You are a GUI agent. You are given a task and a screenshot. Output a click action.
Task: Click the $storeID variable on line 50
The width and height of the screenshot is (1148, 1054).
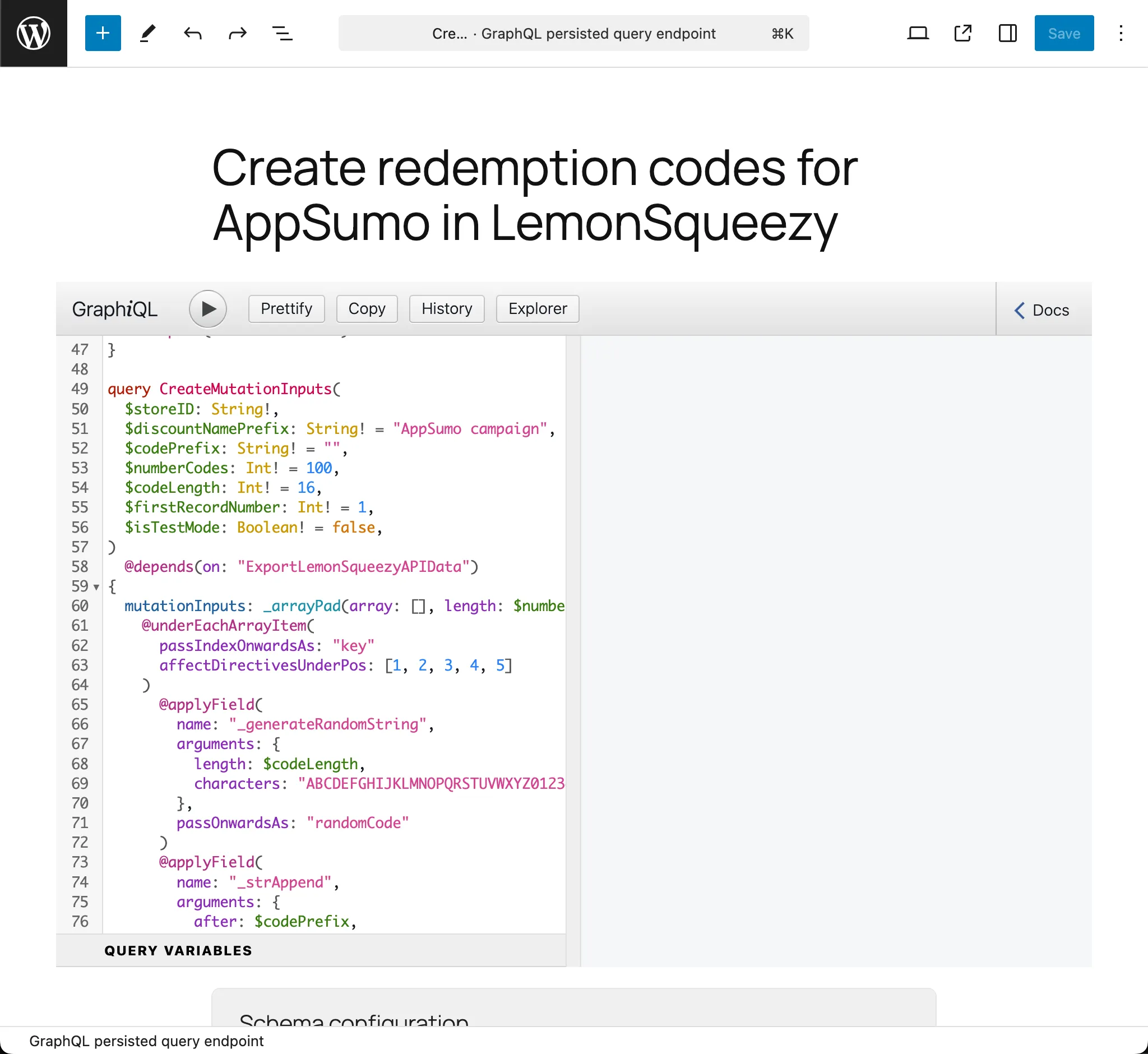(x=159, y=409)
